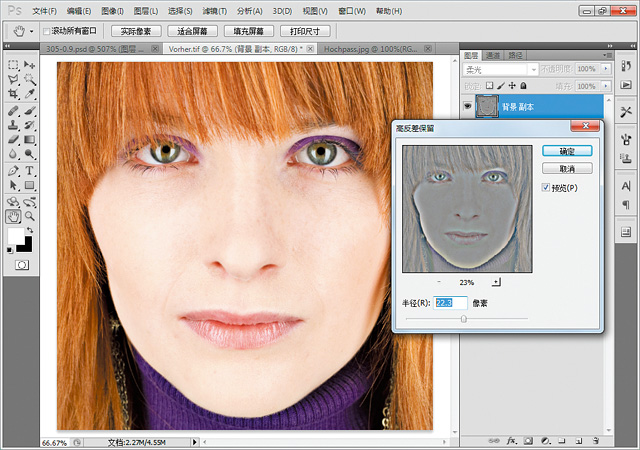Toggle lock image pixels brush icon

pyautogui.click(x=500, y=86)
